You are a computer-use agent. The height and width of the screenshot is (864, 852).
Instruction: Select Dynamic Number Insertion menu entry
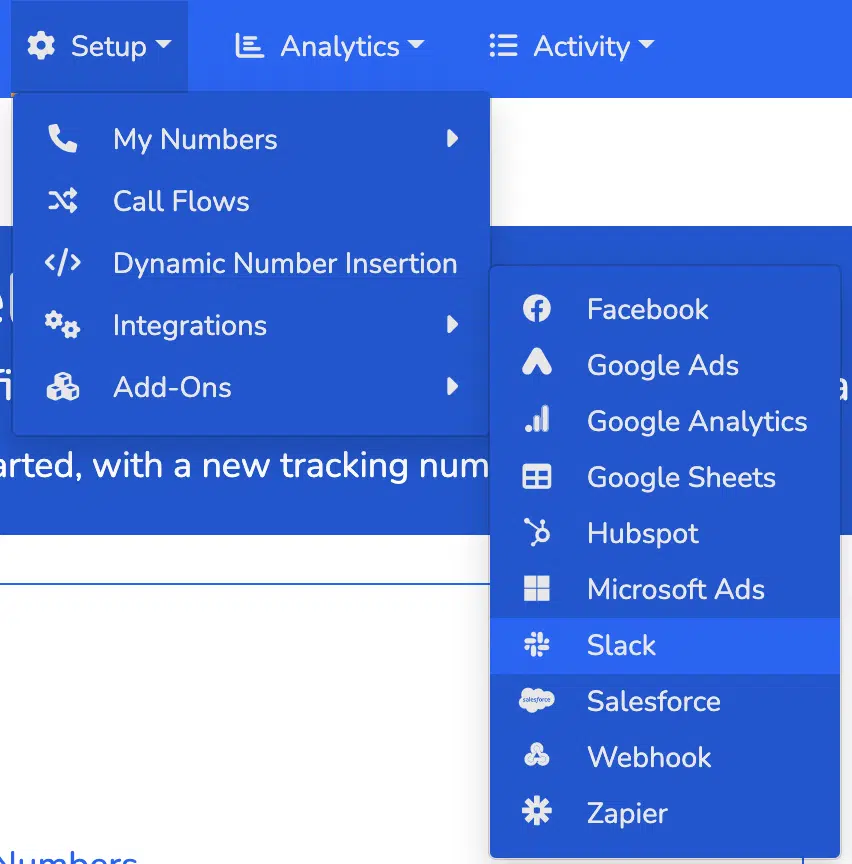pos(251,263)
